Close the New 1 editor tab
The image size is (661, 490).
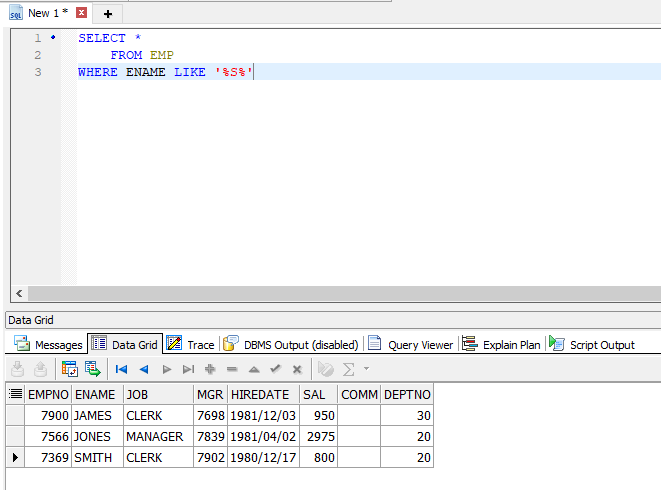coord(81,13)
